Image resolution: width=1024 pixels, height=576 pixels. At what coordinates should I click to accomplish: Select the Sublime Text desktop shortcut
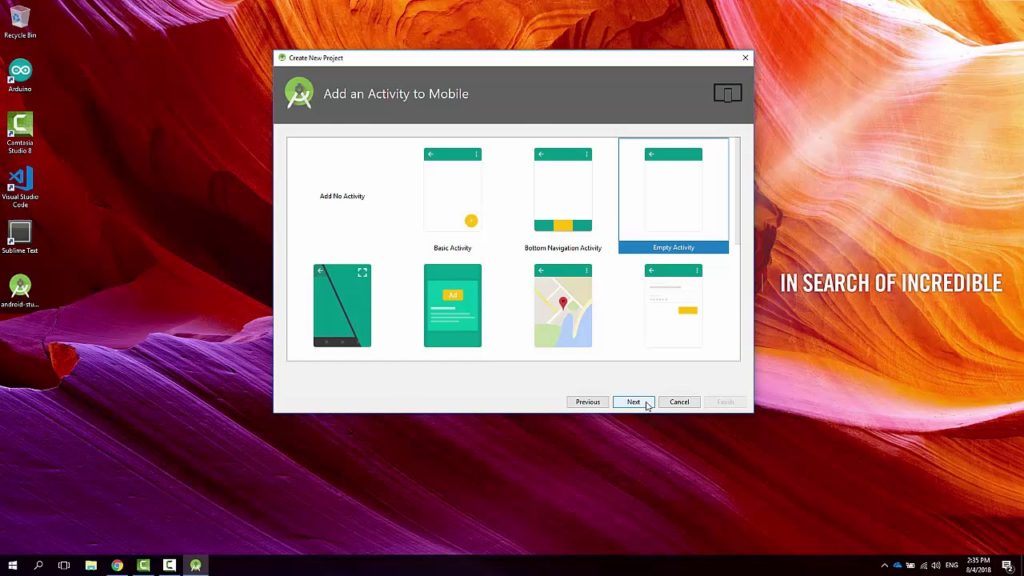click(x=20, y=237)
